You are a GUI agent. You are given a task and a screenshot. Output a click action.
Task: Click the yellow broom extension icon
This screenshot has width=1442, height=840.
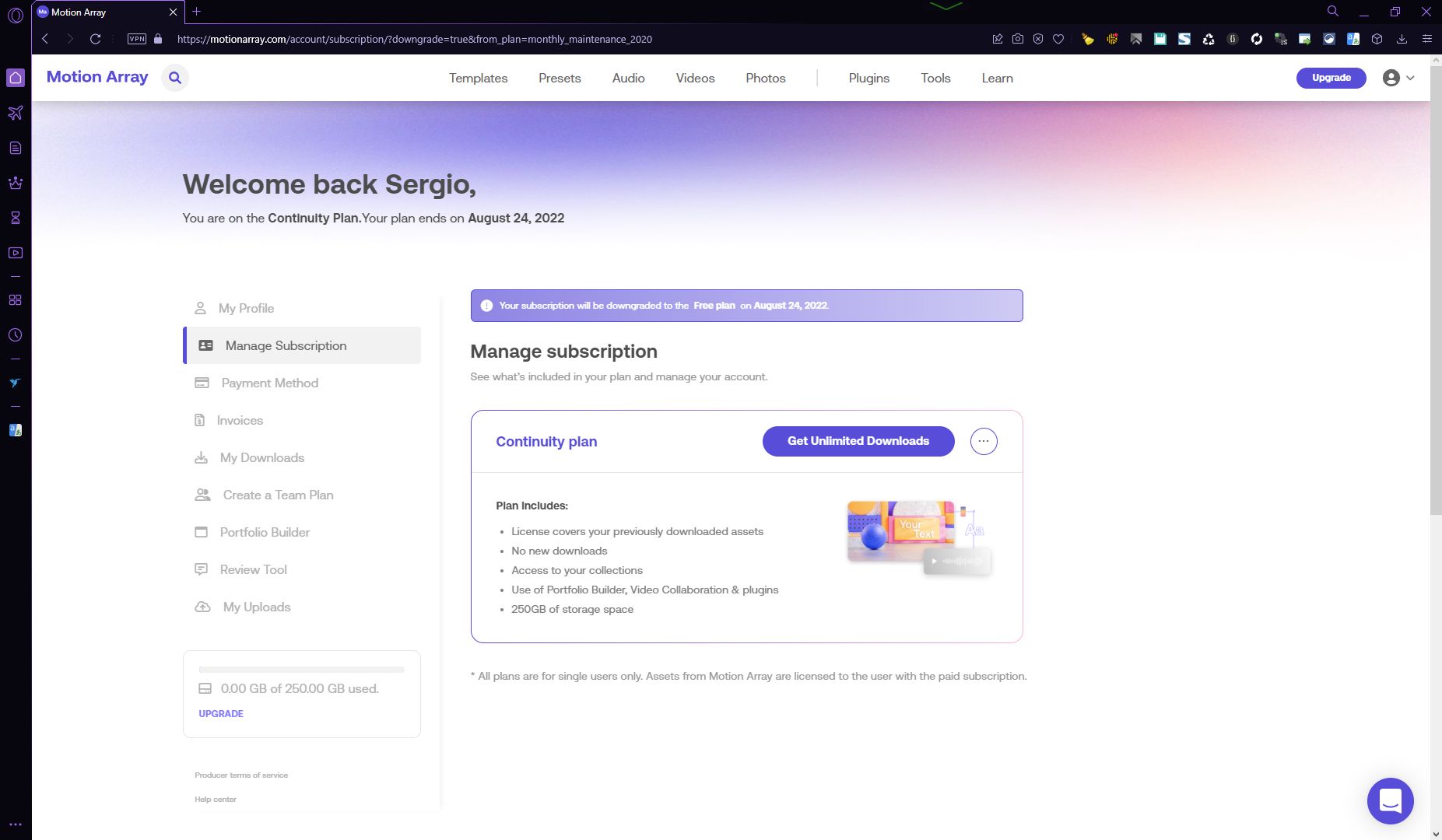point(1088,39)
